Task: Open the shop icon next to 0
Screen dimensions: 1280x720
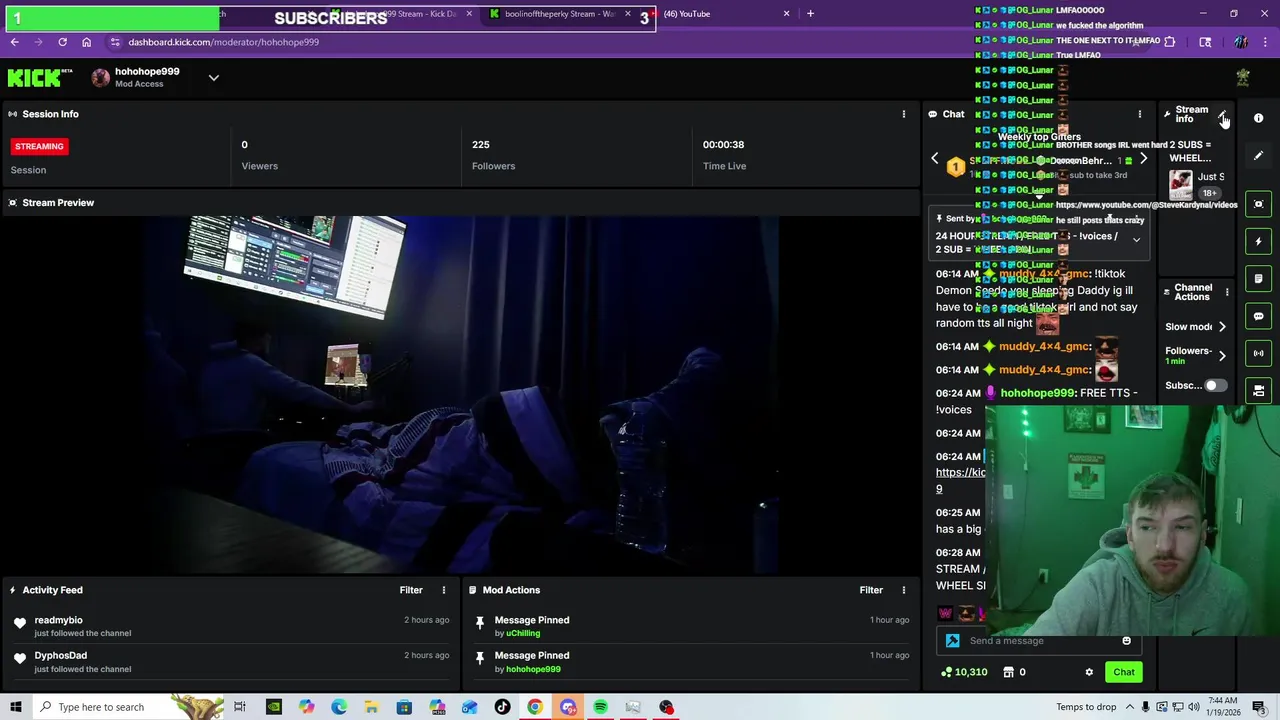Action: pos(1008,672)
